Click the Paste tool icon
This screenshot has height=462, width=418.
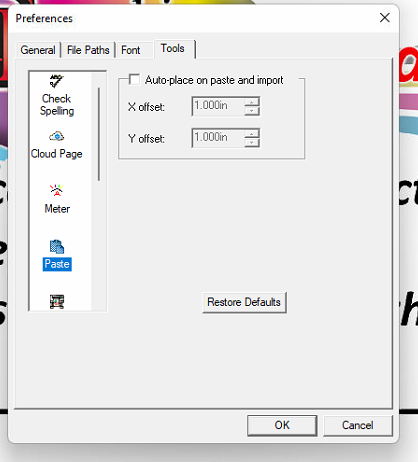pyautogui.click(x=57, y=247)
